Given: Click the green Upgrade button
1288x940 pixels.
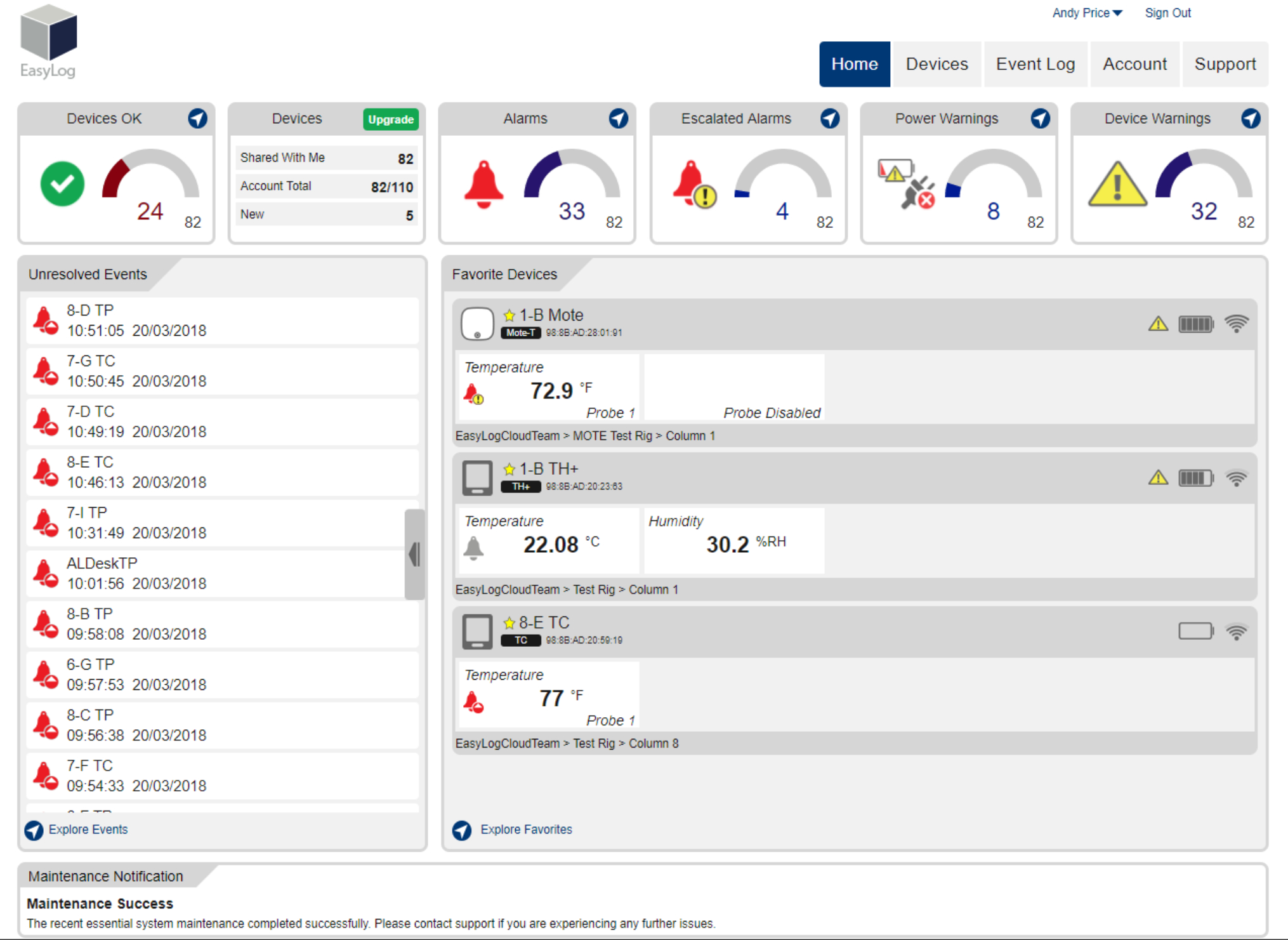Looking at the screenshot, I should point(391,119).
